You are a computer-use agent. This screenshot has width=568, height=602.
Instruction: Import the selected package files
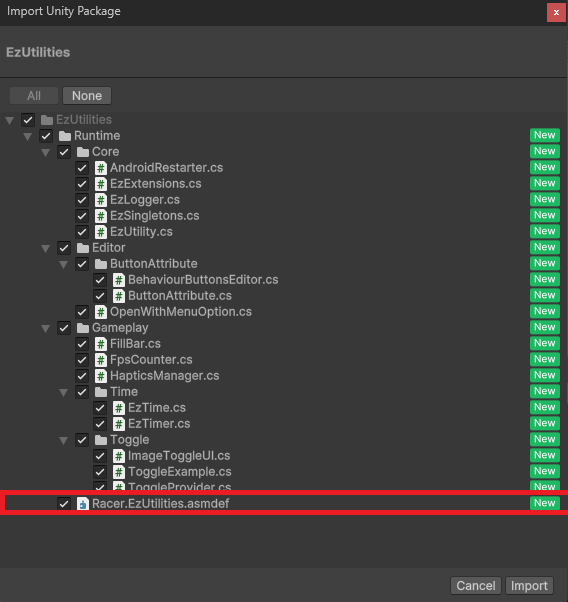click(x=529, y=585)
